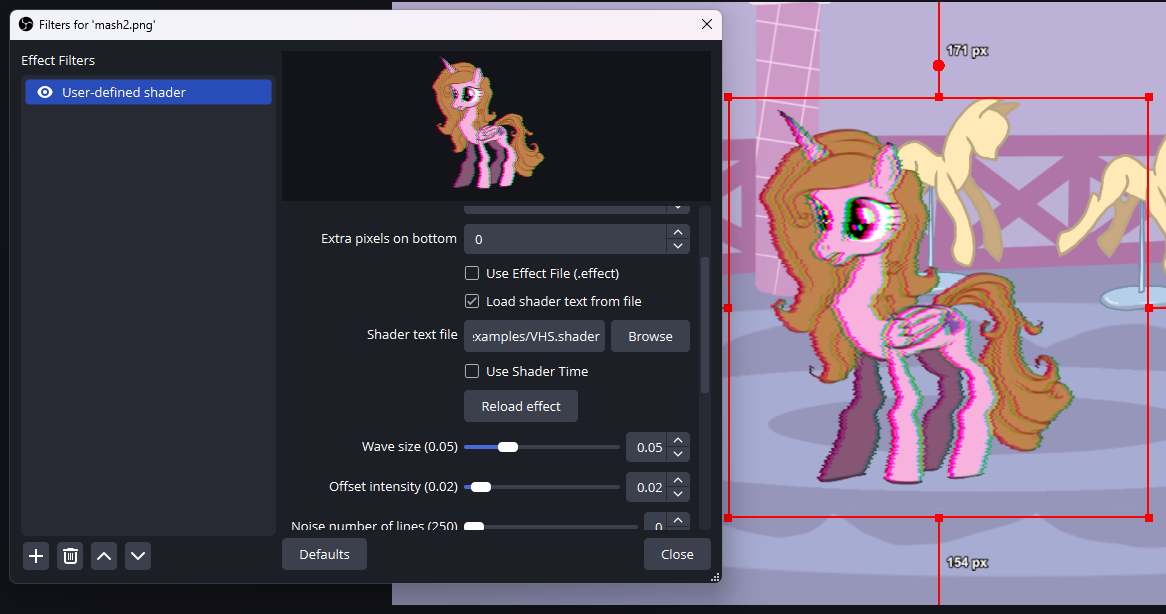Image resolution: width=1166 pixels, height=614 pixels.
Task: Enable Use Effect File (.effect)
Action: (x=471, y=272)
